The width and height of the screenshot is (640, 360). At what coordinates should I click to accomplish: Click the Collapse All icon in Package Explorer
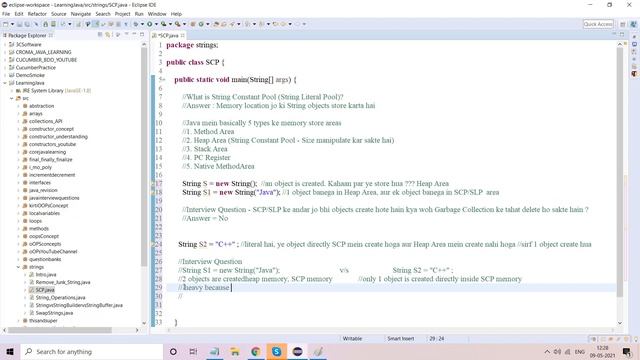(x=100, y=35)
